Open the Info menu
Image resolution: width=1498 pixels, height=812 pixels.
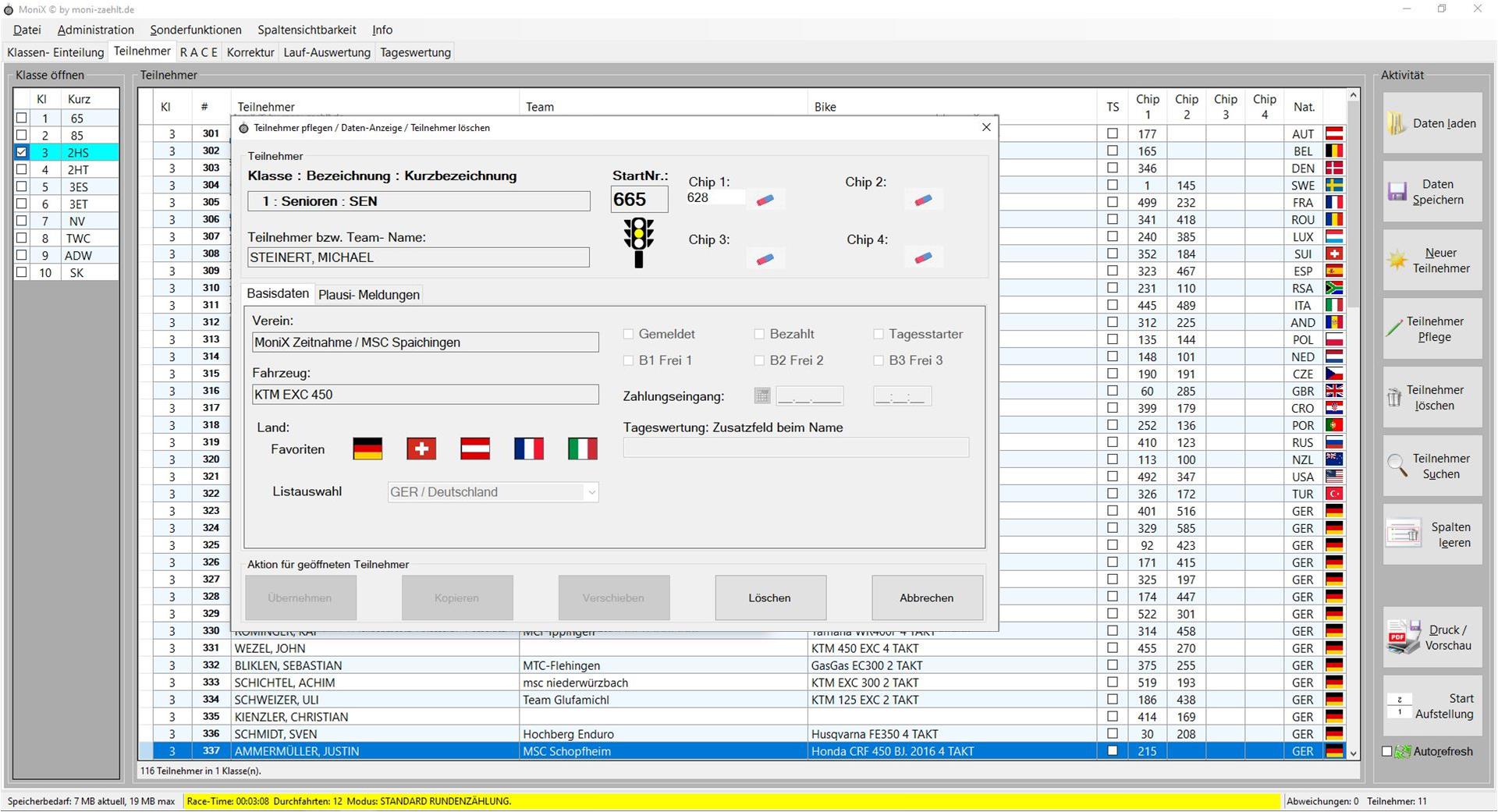[x=382, y=30]
